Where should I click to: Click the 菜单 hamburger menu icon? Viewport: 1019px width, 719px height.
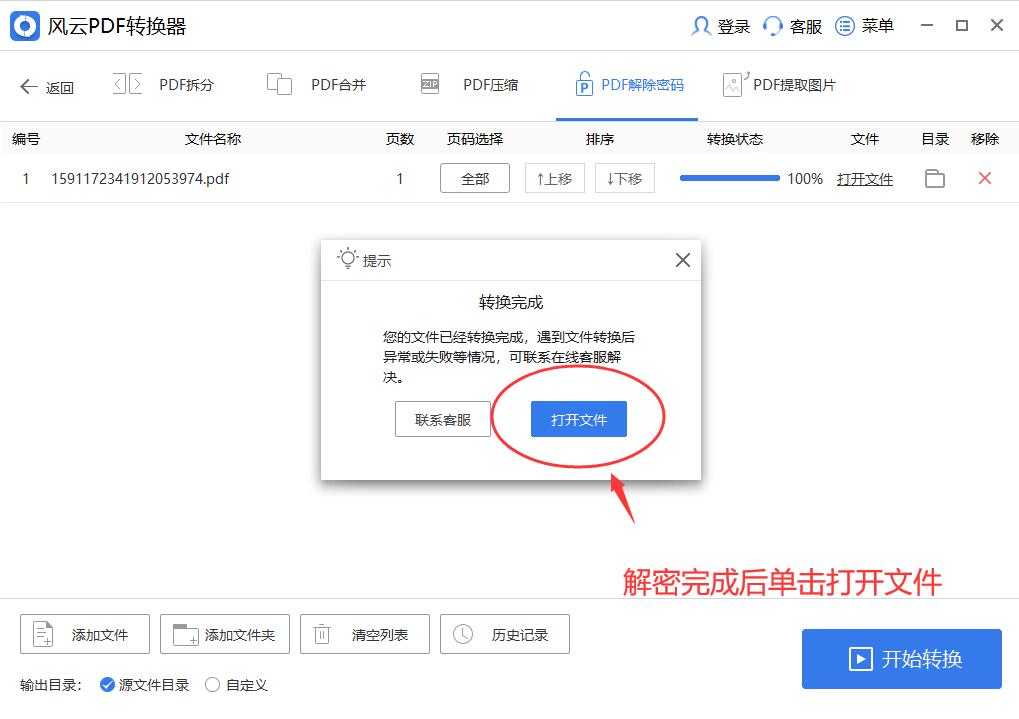tap(845, 25)
